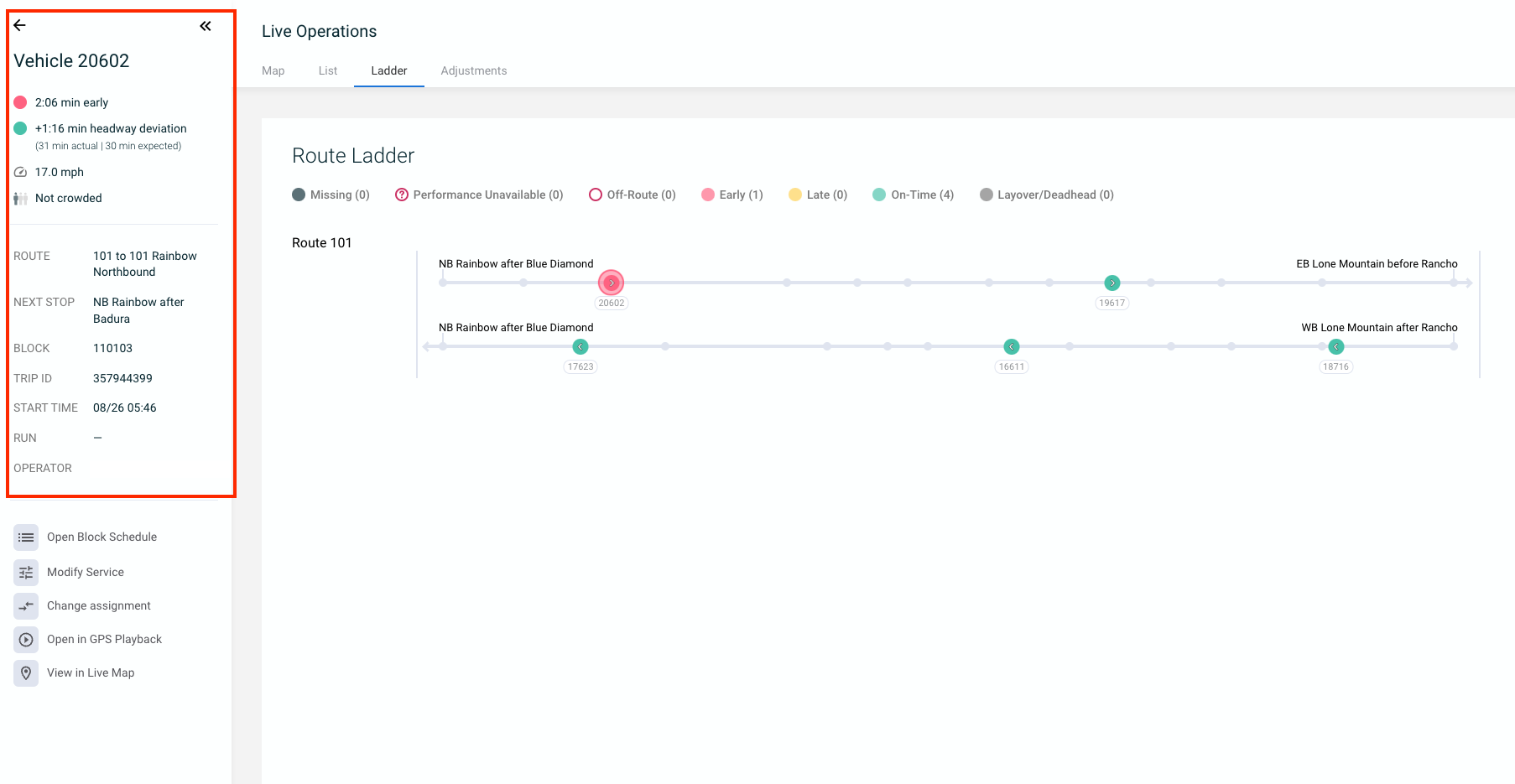This screenshot has height=784, width=1515.
Task: Collapse the vehicle details side panel
Action: click(x=206, y=26)
